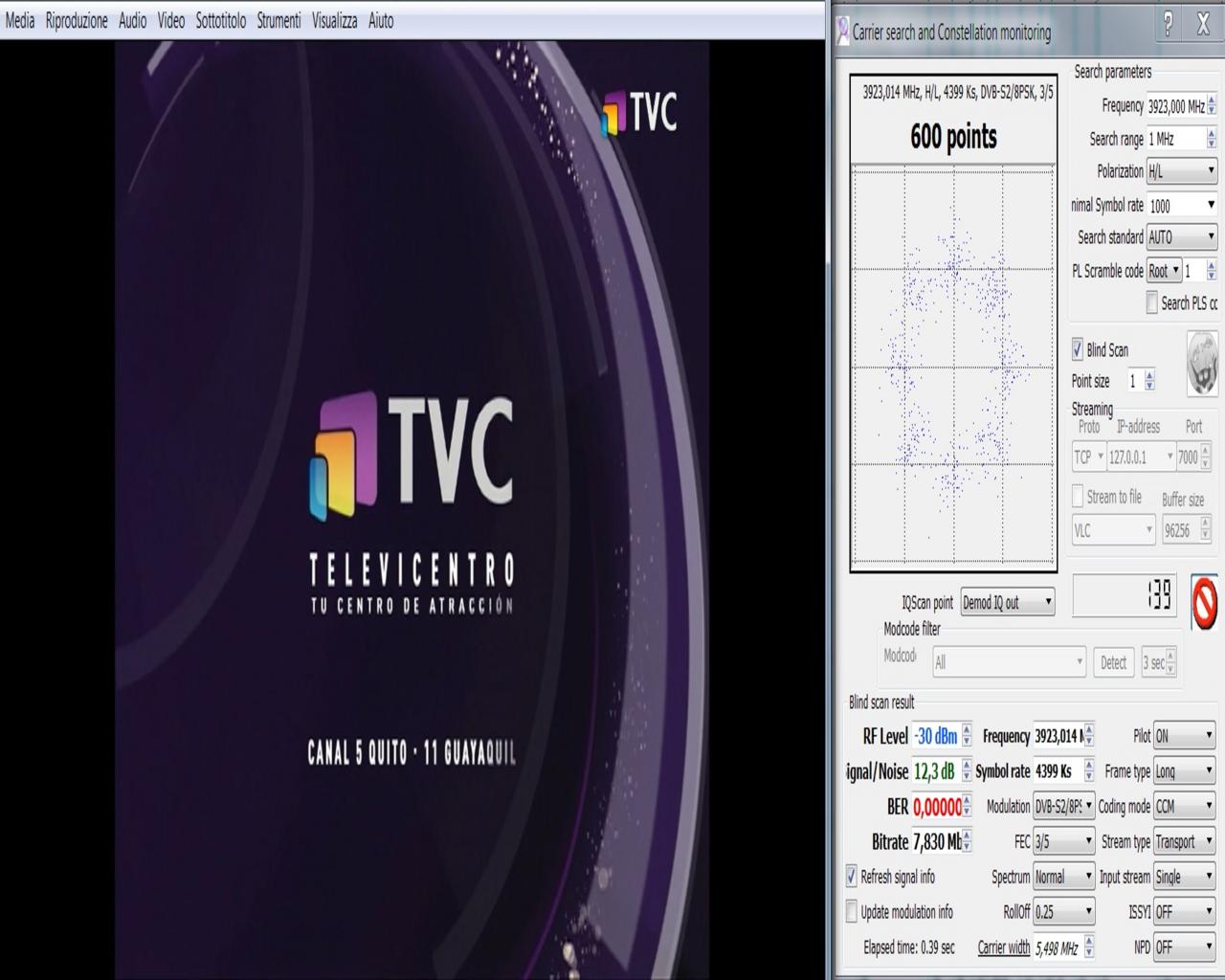Screen dimensions: 1225x980
Task: Open the Modcode filter All dropdown
Action: 1008,661
